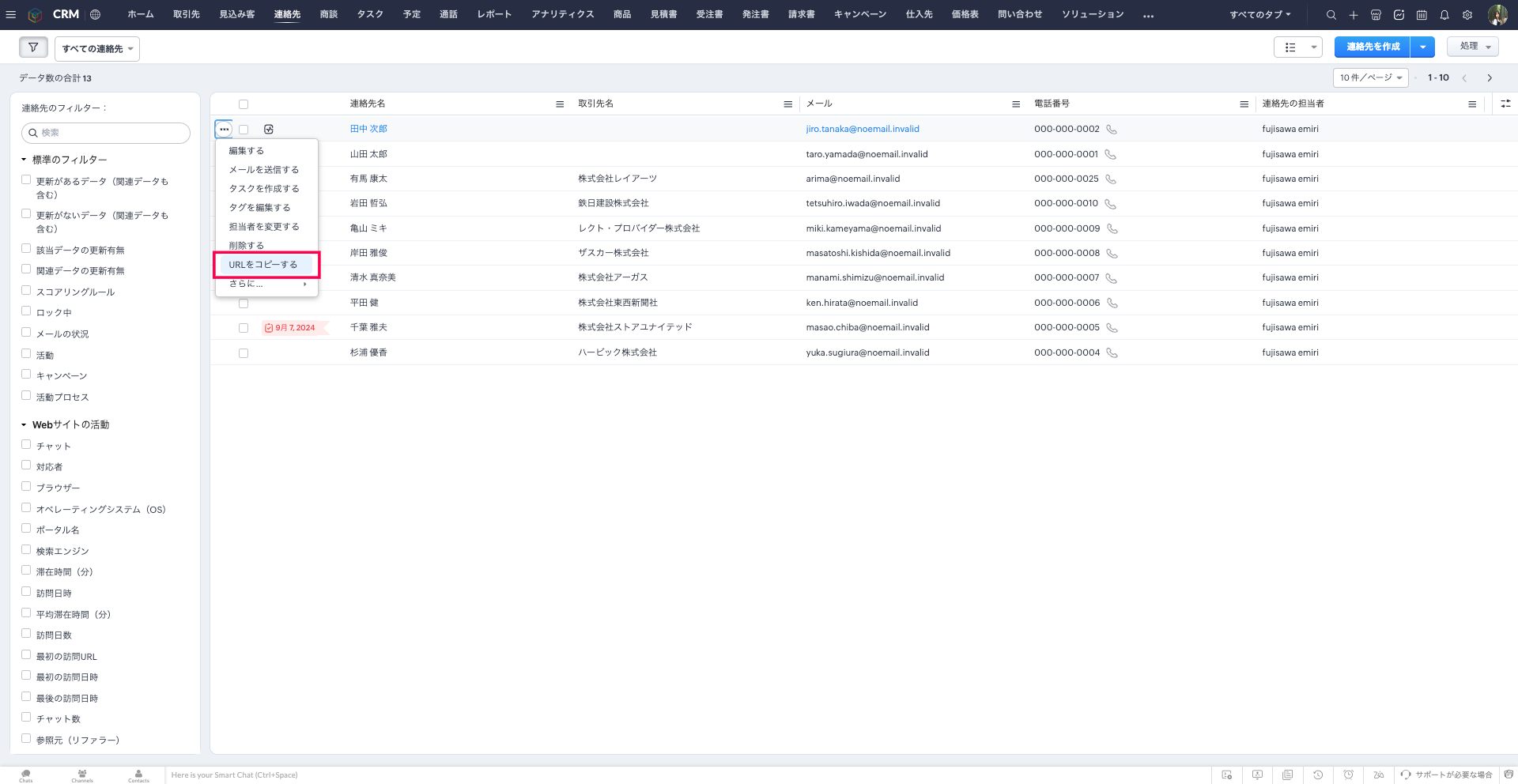Click the filter search input field
Screen dimensions: 1518x784
(x=106, y=133)
